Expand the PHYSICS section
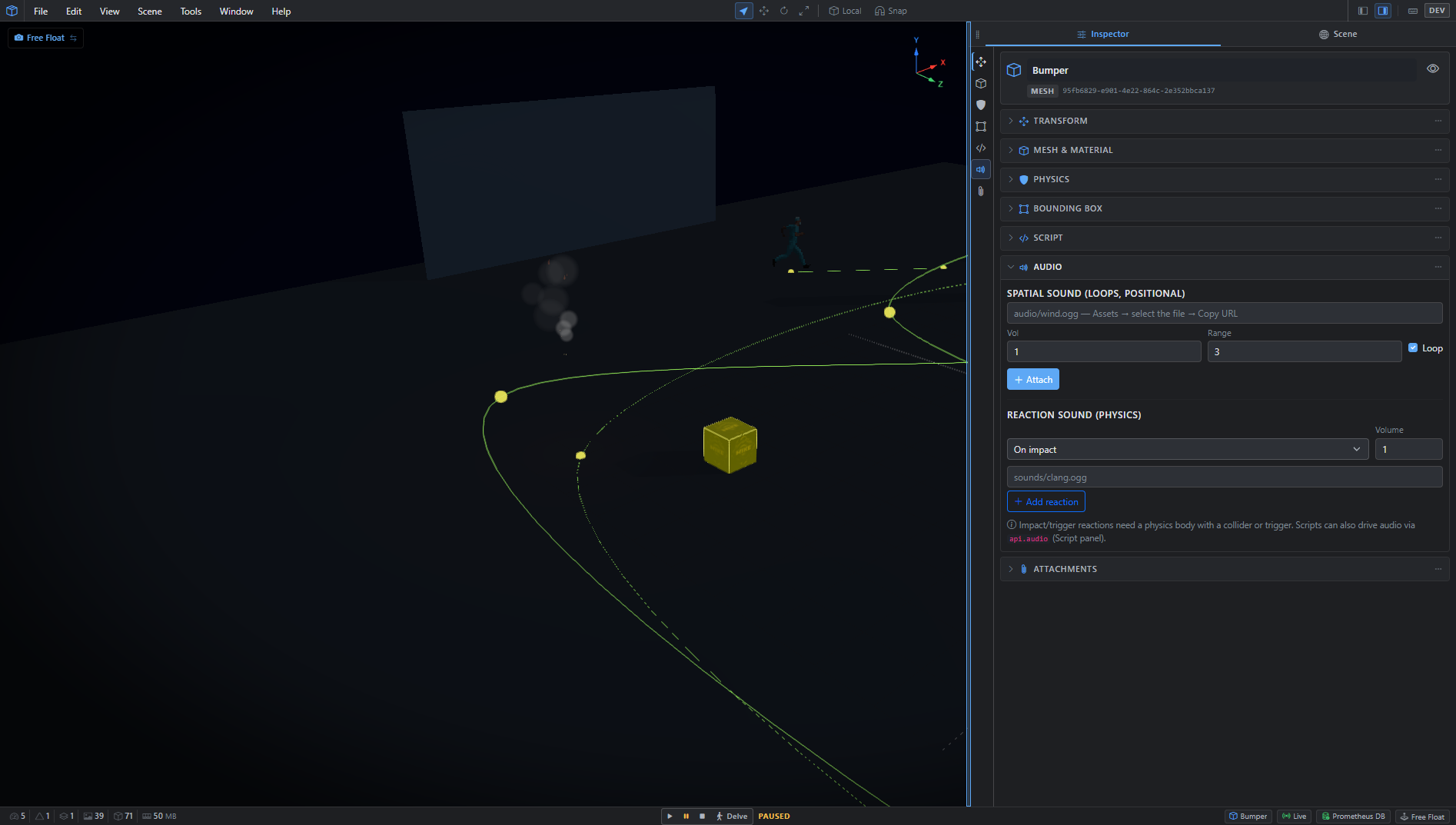The width and height of the screenshot is (1456, 825). pyautogui.click(x=1225, y=179)
